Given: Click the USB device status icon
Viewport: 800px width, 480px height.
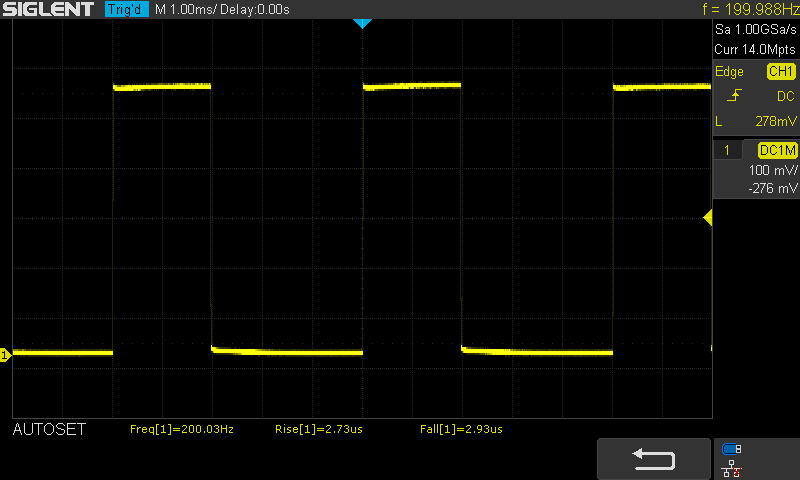Looking at the screenshot, I should pyautogui.click(x=732, y=449).
